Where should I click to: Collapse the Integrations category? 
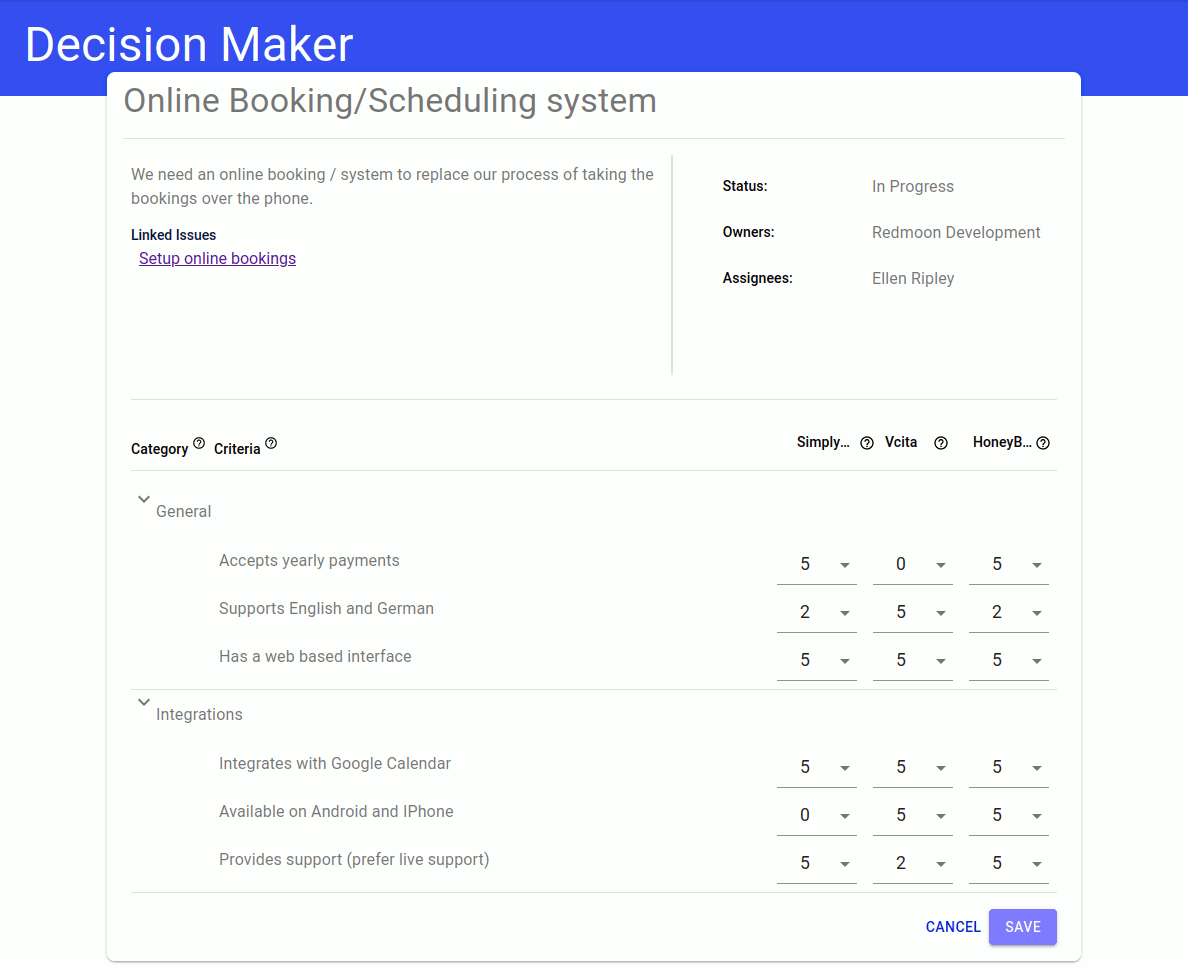[144, 702]
